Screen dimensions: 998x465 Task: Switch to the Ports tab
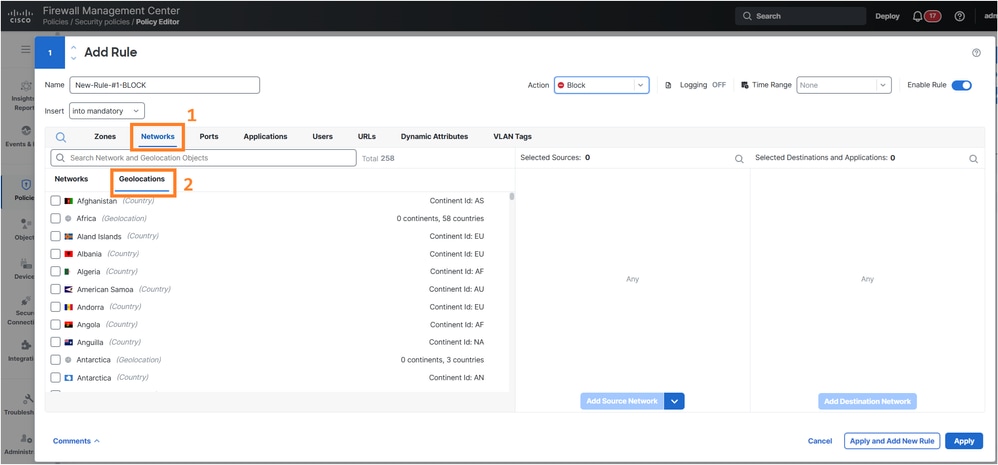tap(209, 137)
